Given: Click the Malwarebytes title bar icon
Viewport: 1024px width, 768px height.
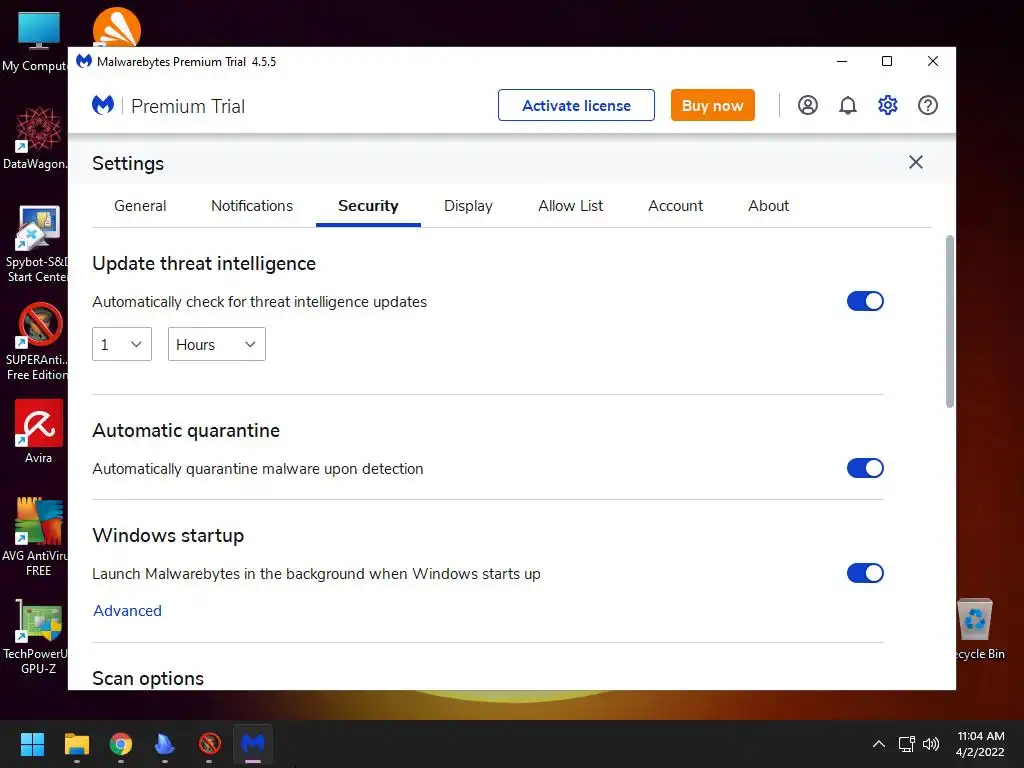Looking at the screenshot, I should tap(84, 61).
